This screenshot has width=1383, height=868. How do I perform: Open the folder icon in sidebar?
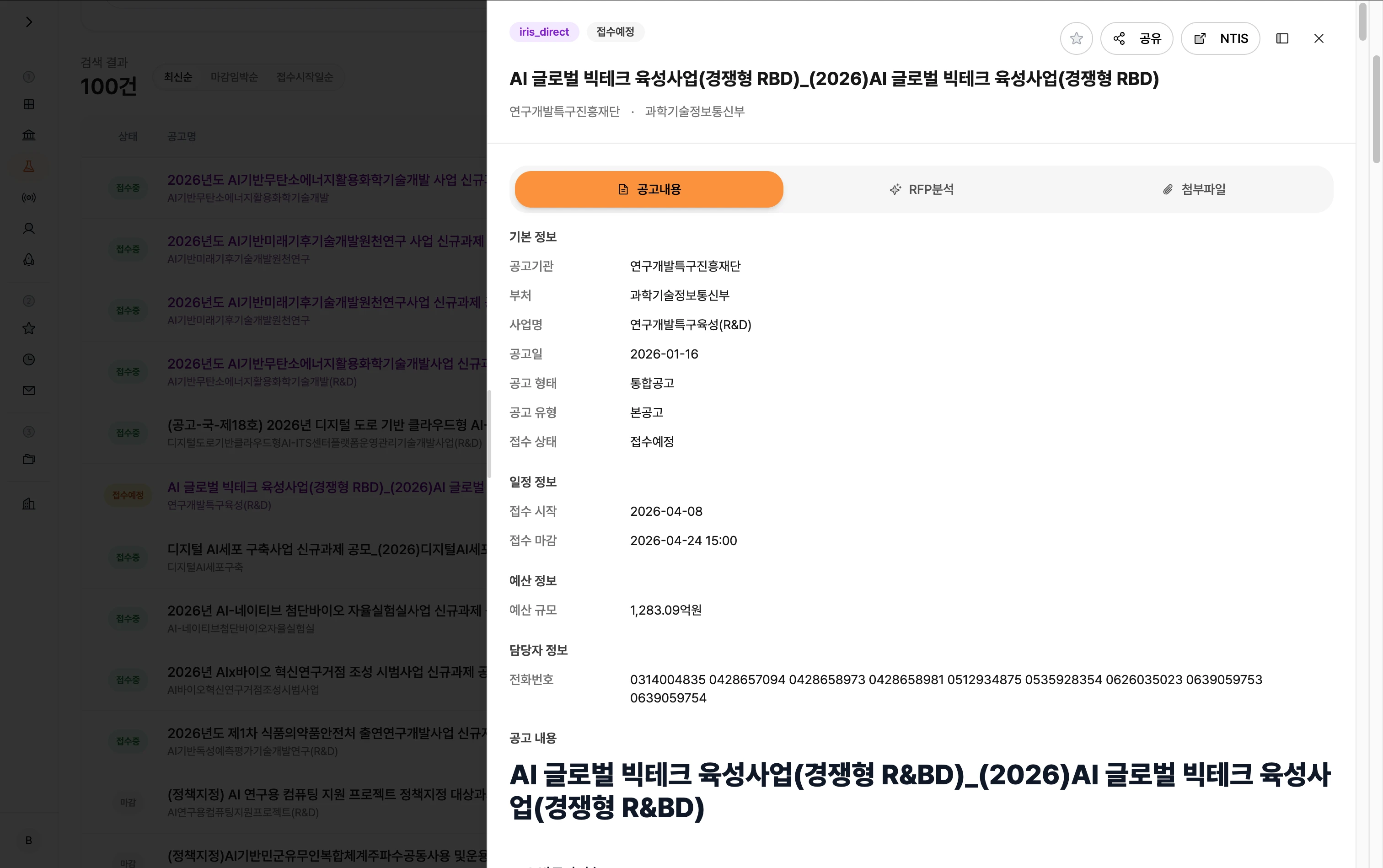point(29,459)
